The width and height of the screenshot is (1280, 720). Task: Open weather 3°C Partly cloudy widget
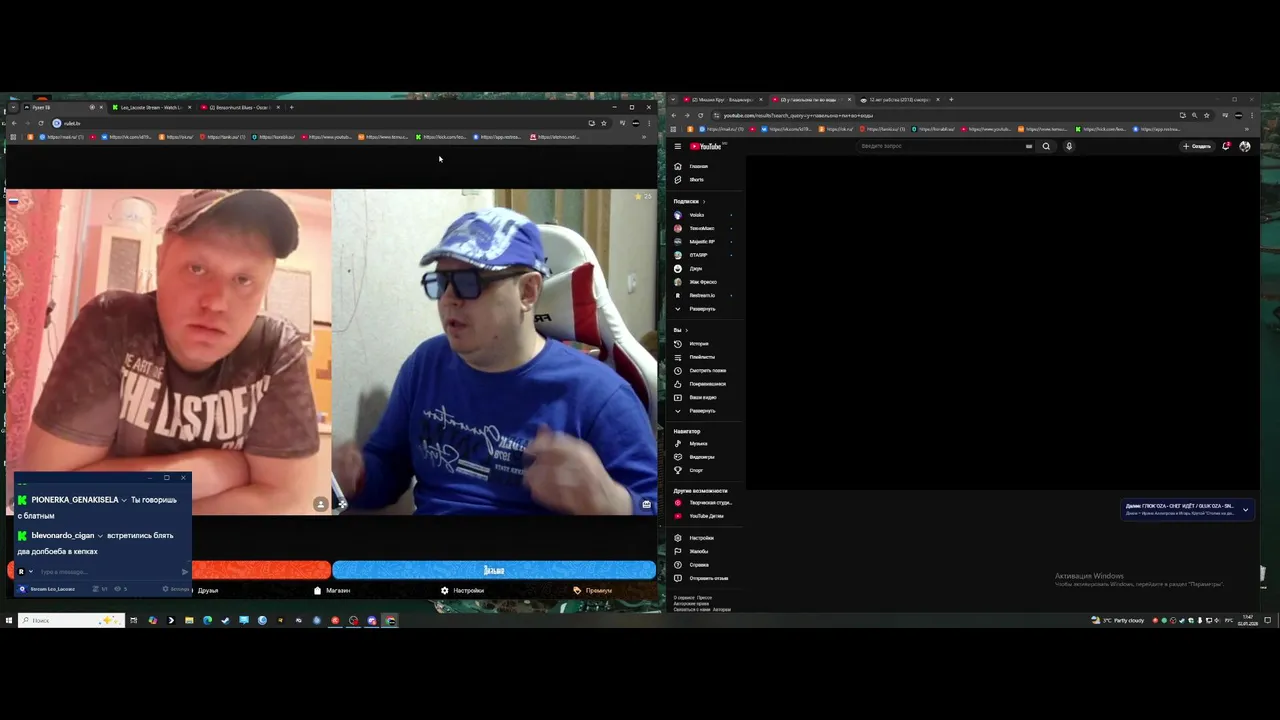coord(1118,620)
